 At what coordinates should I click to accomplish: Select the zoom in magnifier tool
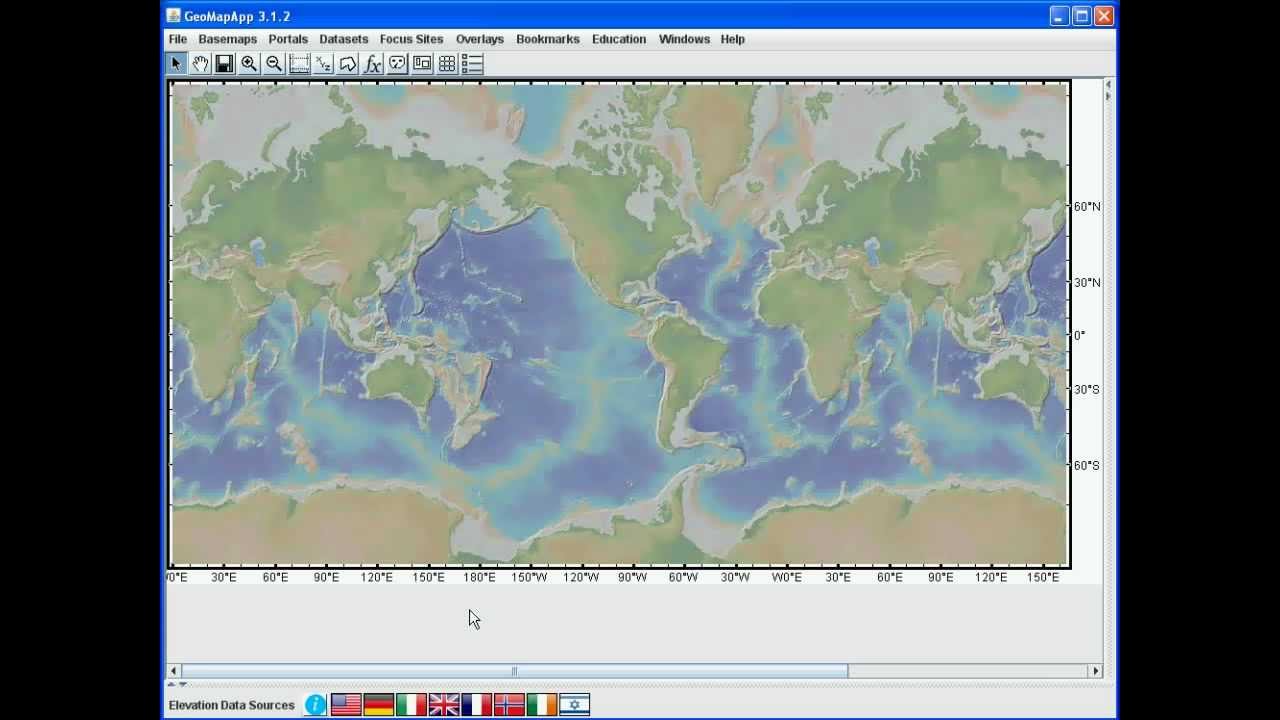click(250, 64)
